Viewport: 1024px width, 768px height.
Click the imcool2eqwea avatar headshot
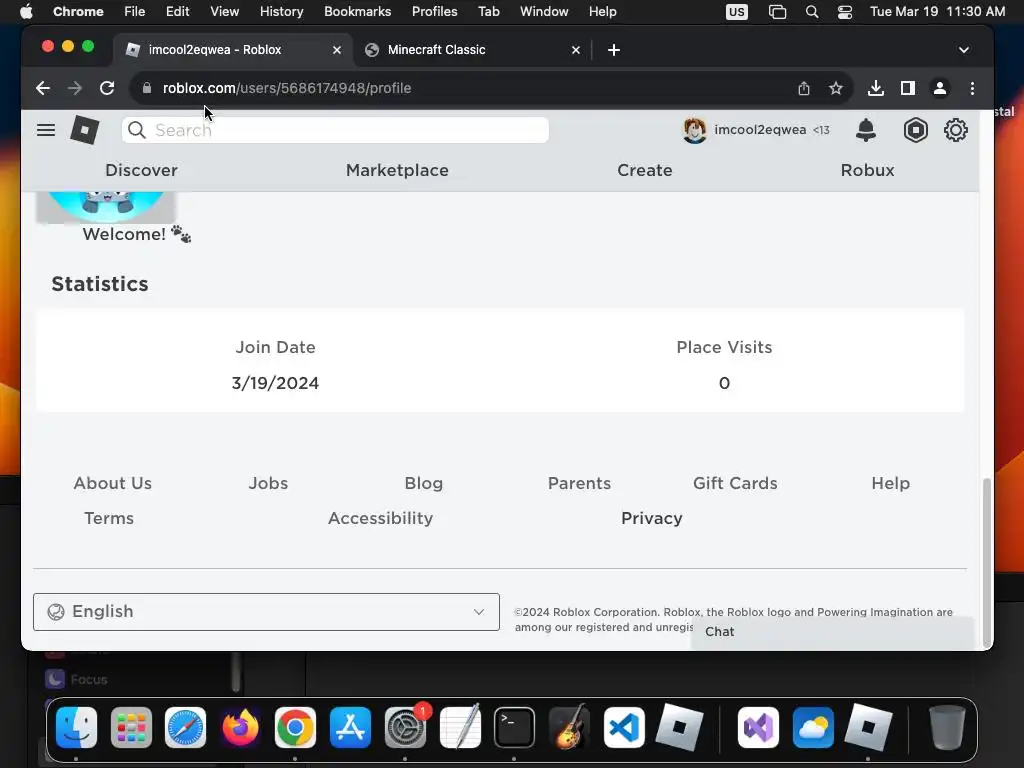(694, 130)
